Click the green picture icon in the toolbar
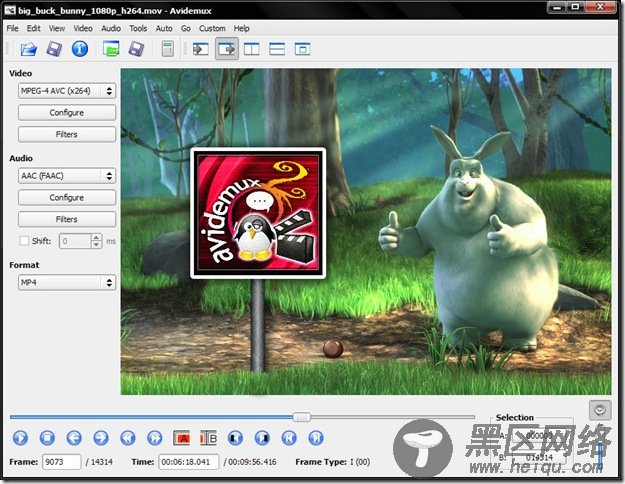625x484 pixels. 111,49
